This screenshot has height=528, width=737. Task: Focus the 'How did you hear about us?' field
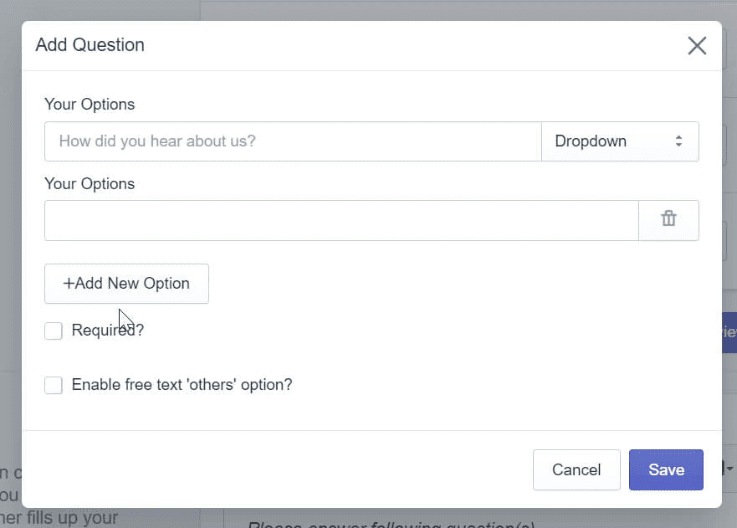(x=292, y=141)
